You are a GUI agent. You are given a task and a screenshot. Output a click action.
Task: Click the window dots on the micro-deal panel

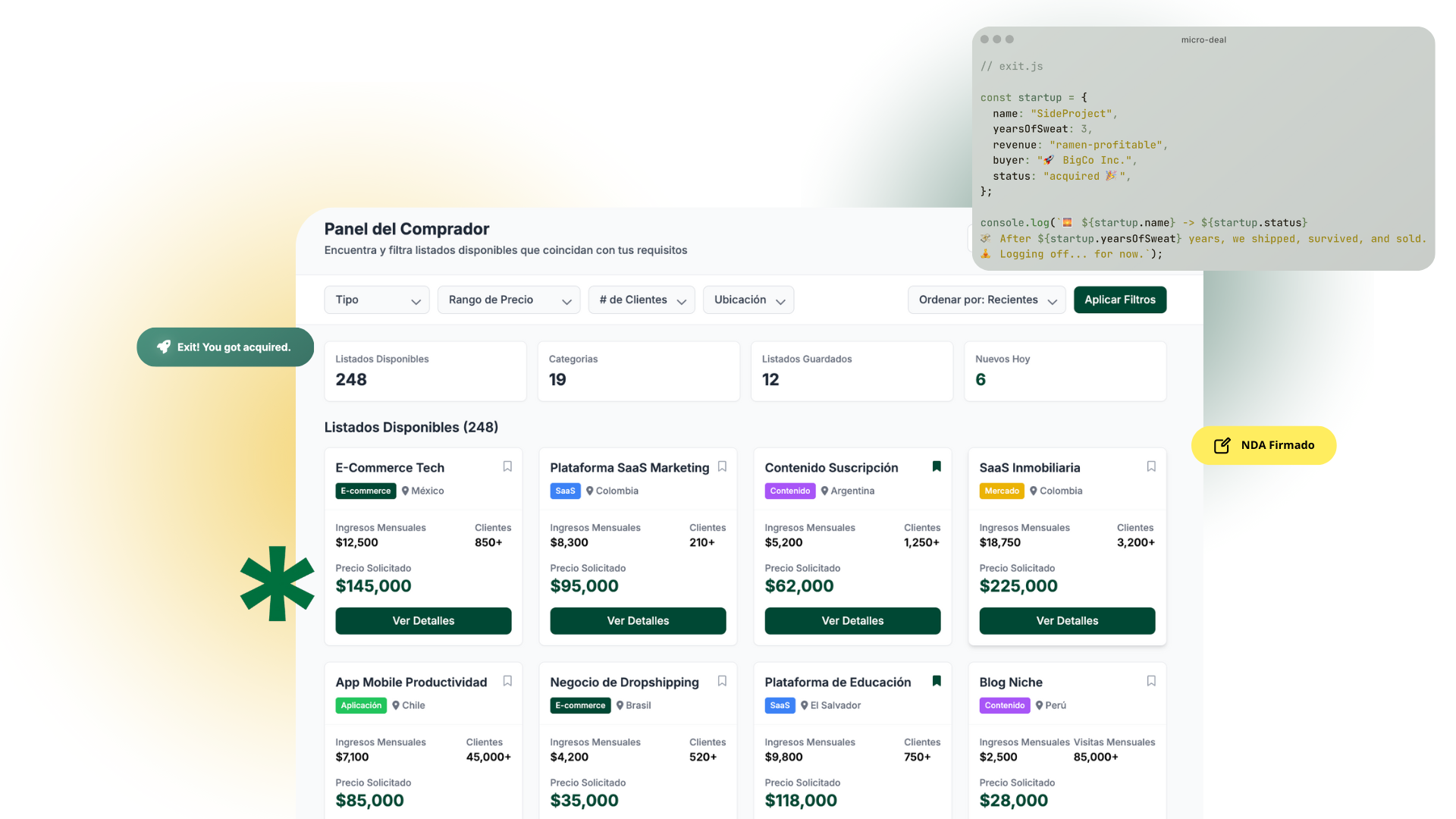[x=996, y=39]
